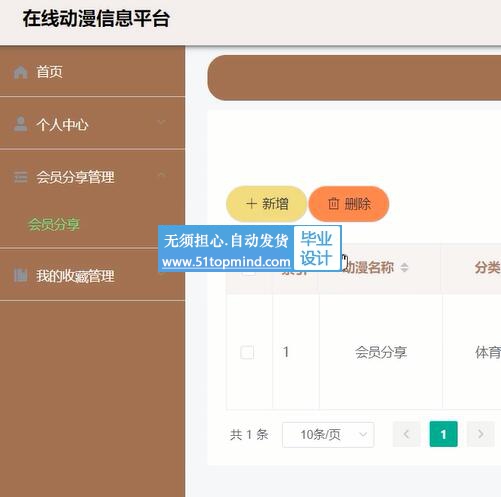Viewport: 501px width, 497px height.
Task: Click the list icon beside 会员分享管理
Action: 21,177
